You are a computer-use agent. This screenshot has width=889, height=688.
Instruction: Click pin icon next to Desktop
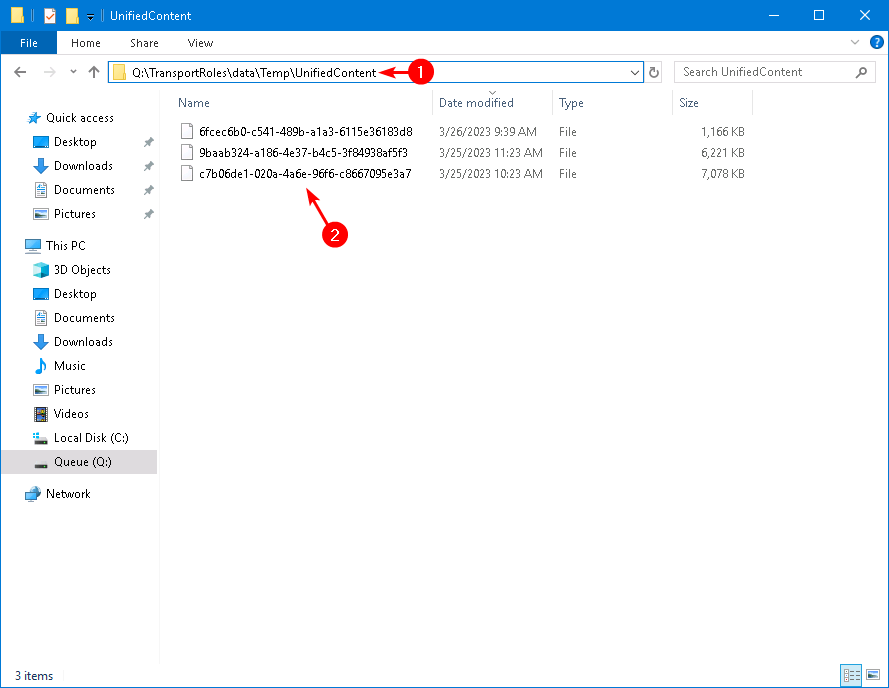149,142
